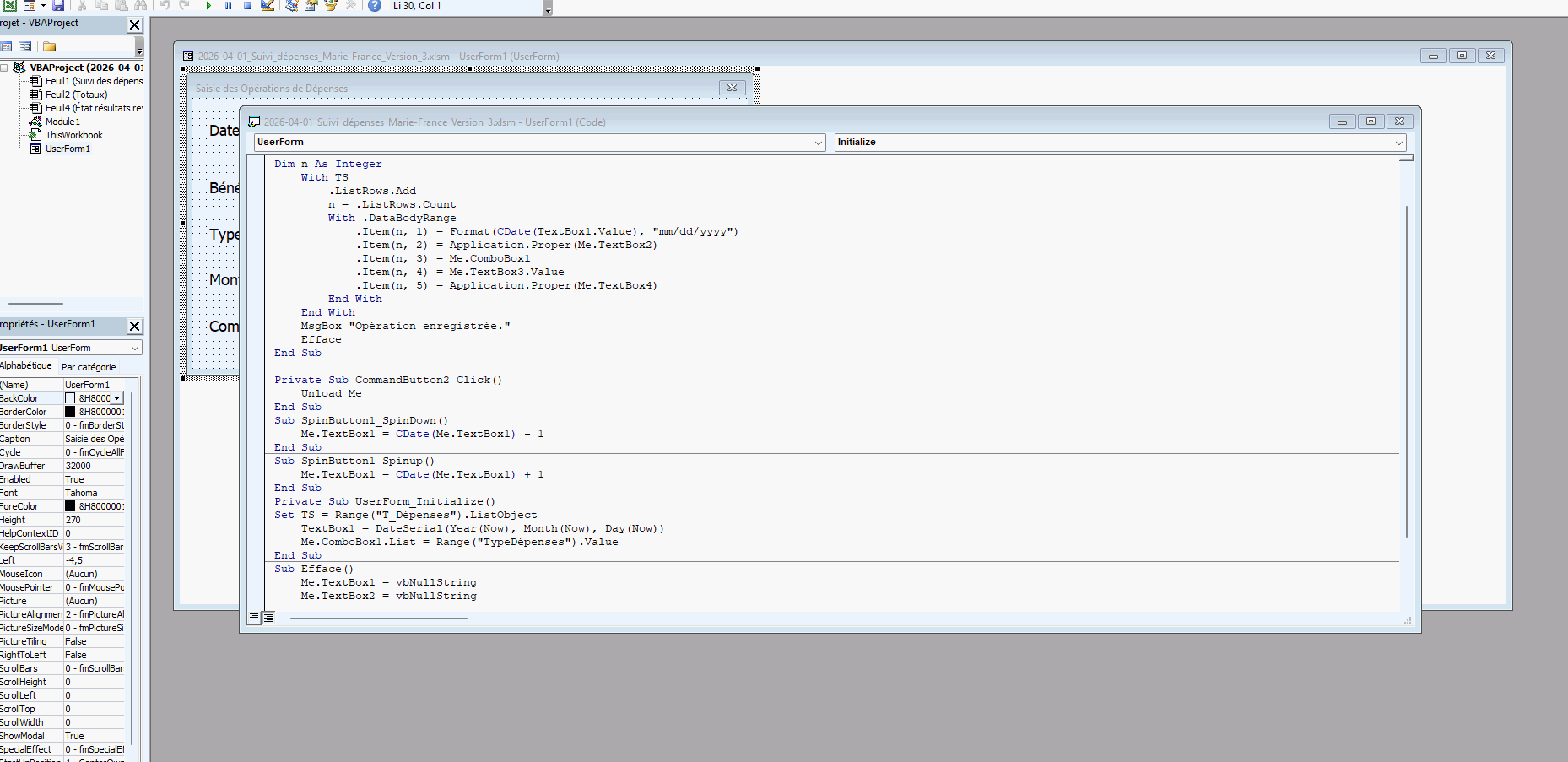Image resolution: width=1568 pixels, height=762 pixels.
Task: Select Module1 in the project tree
Action: [62, 122]
